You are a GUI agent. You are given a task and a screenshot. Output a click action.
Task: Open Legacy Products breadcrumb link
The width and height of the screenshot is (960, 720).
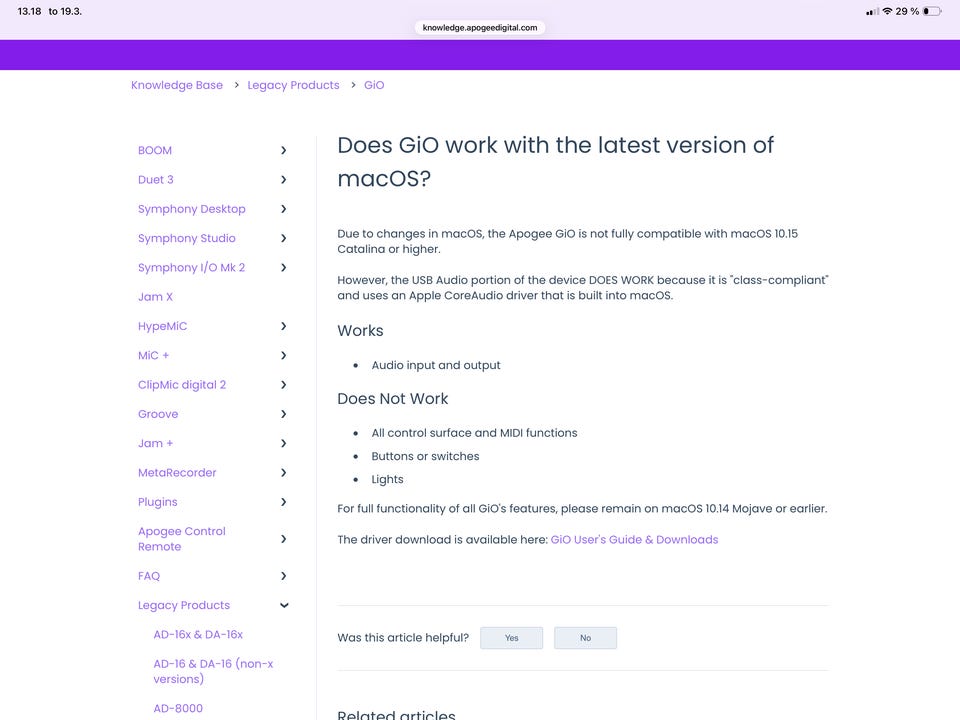[293, 86]
